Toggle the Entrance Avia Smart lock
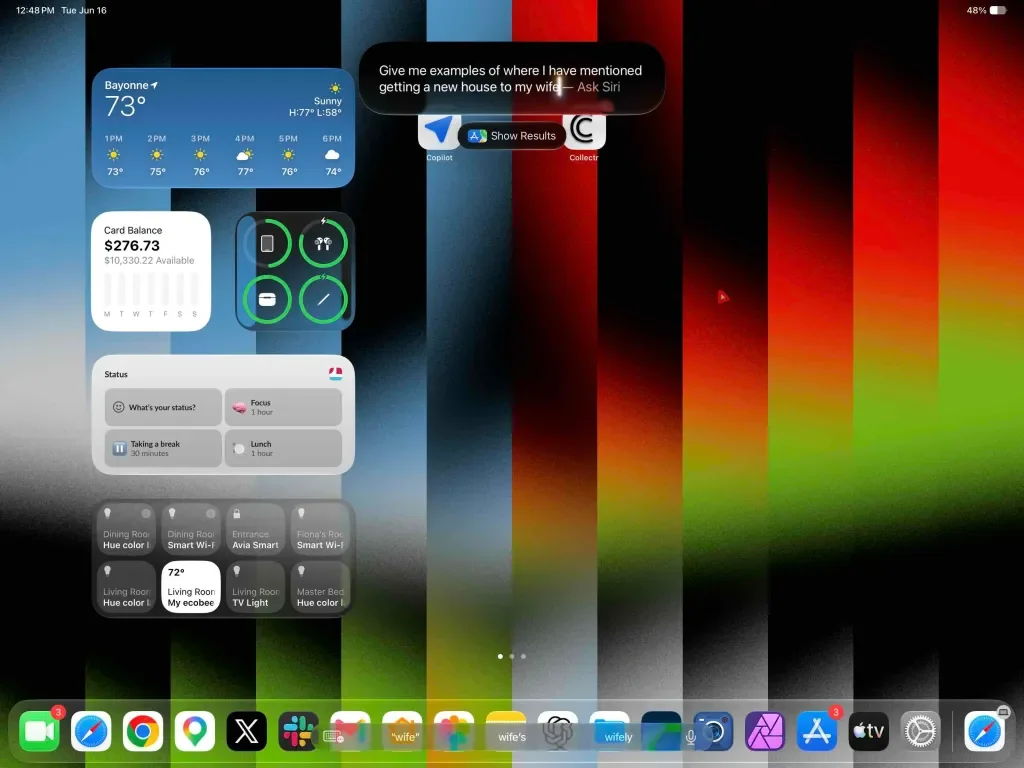This screenshot has height=768, width=1024. tap(255, 529)
